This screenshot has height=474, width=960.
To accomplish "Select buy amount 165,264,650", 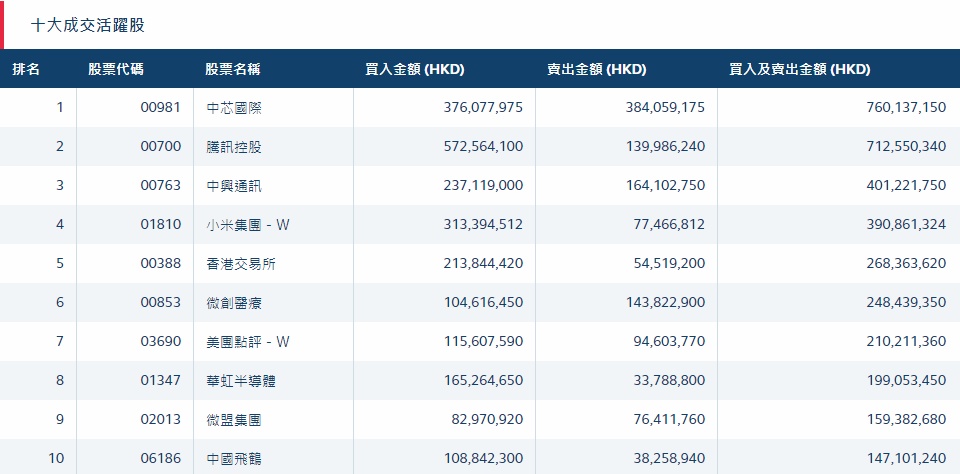I will click(483, 380).
